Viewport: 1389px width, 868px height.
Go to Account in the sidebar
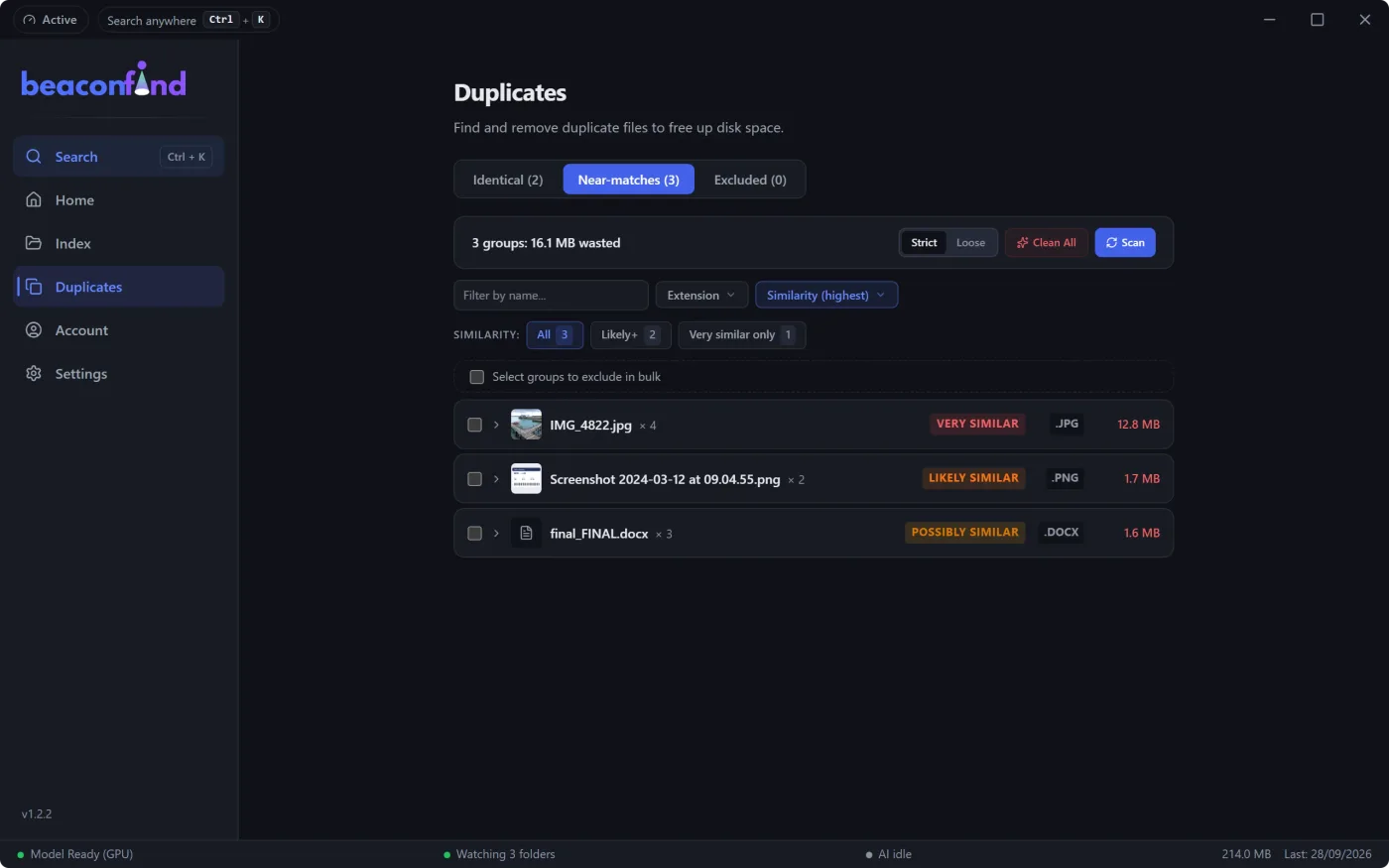point(119,330)
